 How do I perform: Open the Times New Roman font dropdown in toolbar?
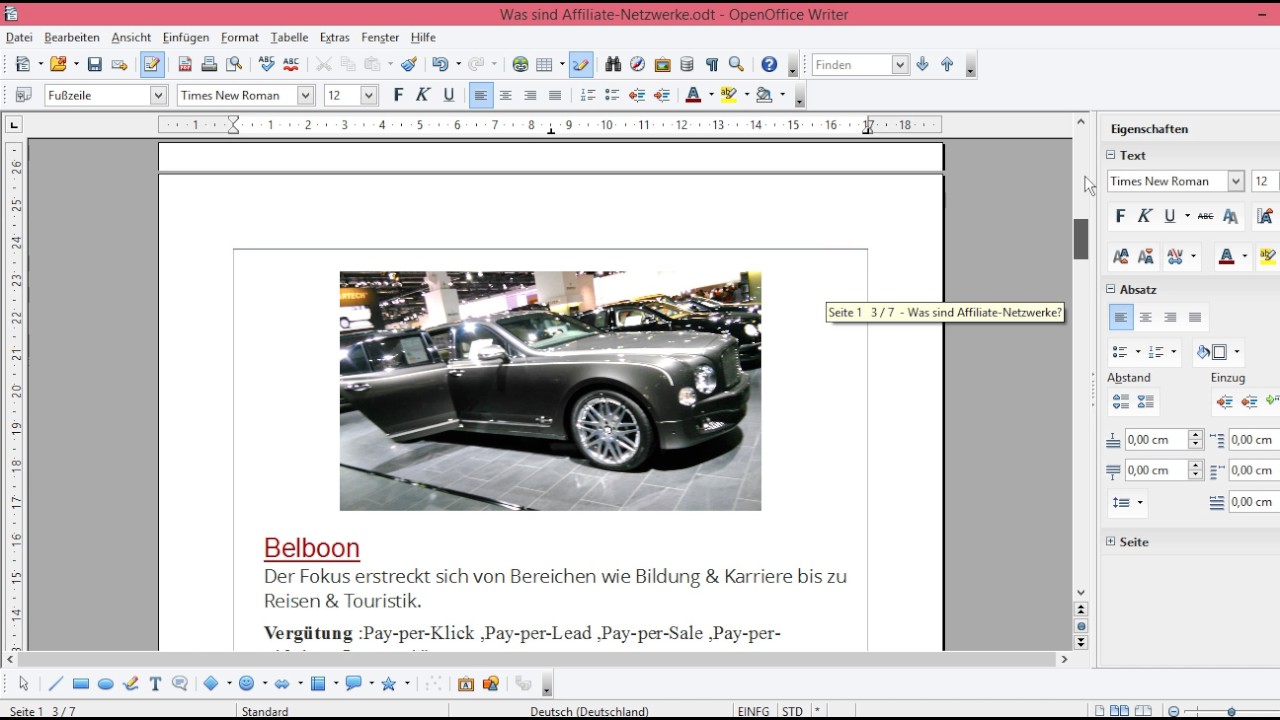(306, 95)
